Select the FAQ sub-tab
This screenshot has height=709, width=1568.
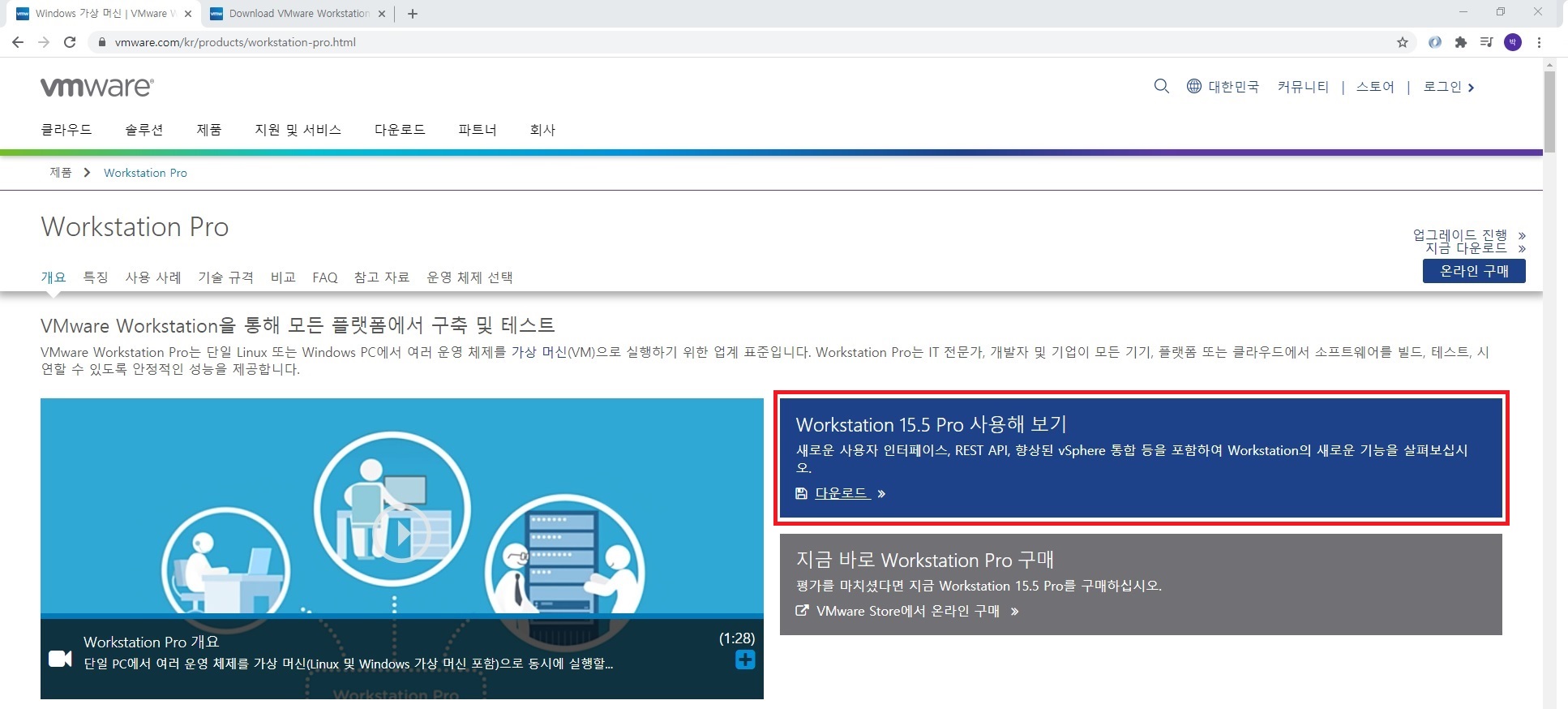coord(325,277)
